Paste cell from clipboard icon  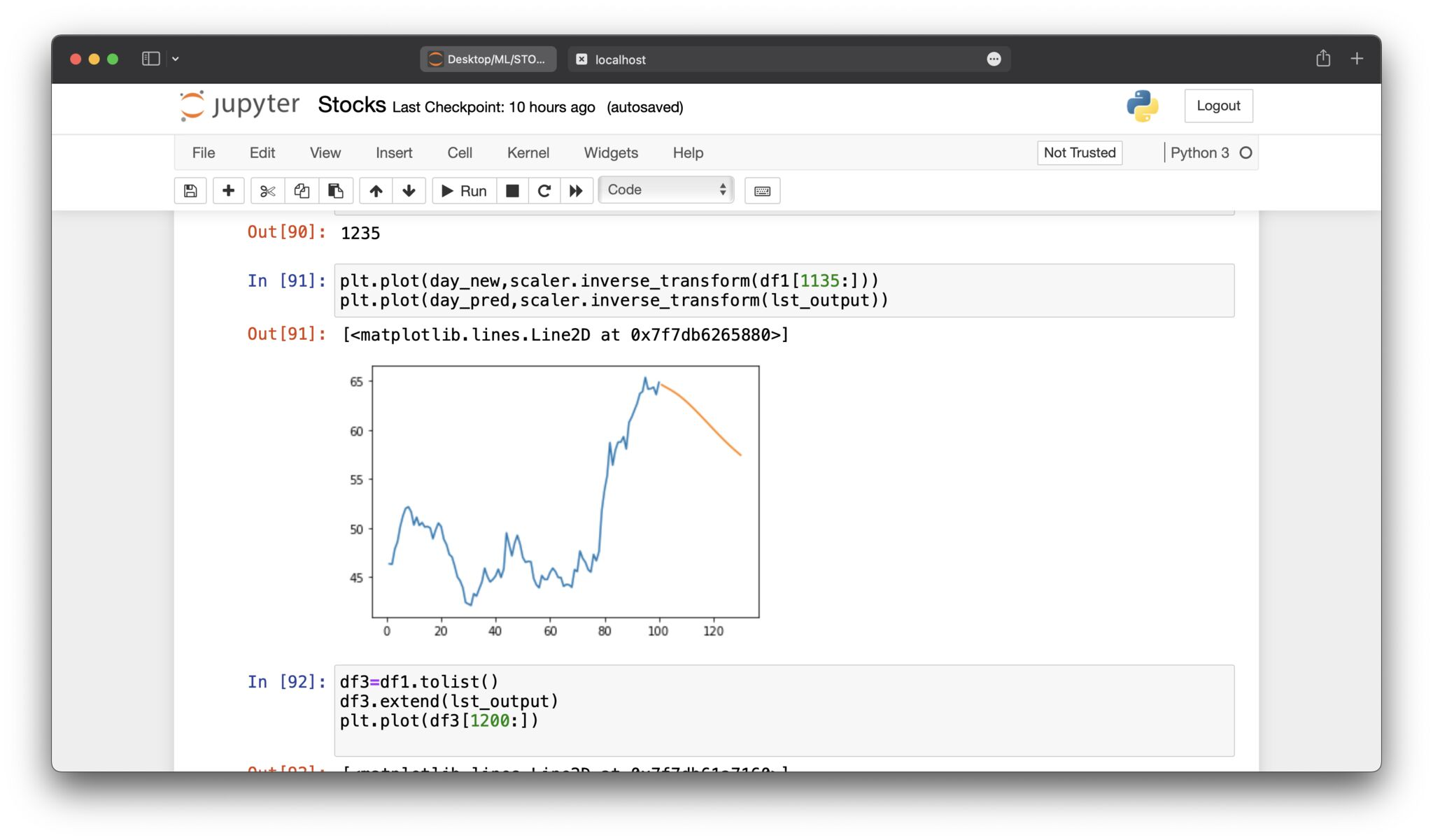click(x=336, y=190)
